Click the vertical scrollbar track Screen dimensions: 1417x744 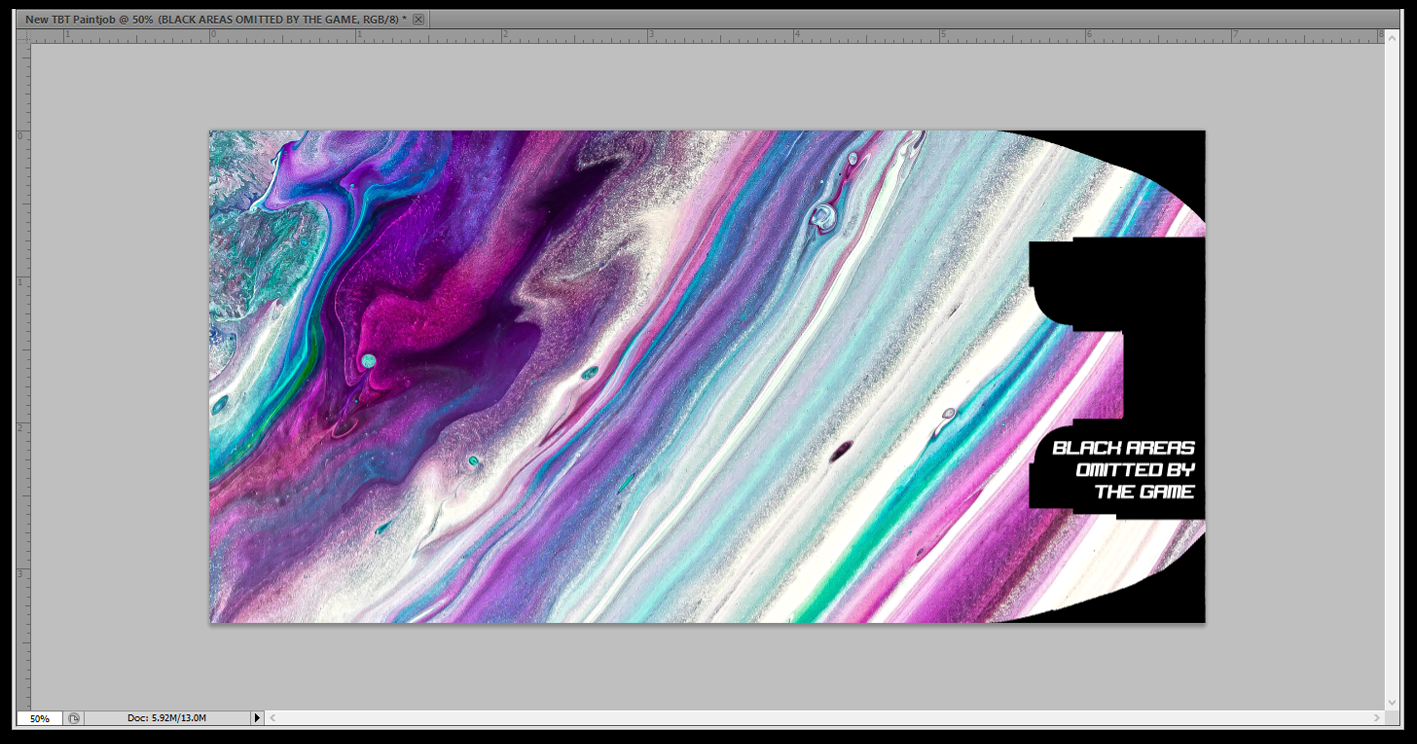(1392, 370)
